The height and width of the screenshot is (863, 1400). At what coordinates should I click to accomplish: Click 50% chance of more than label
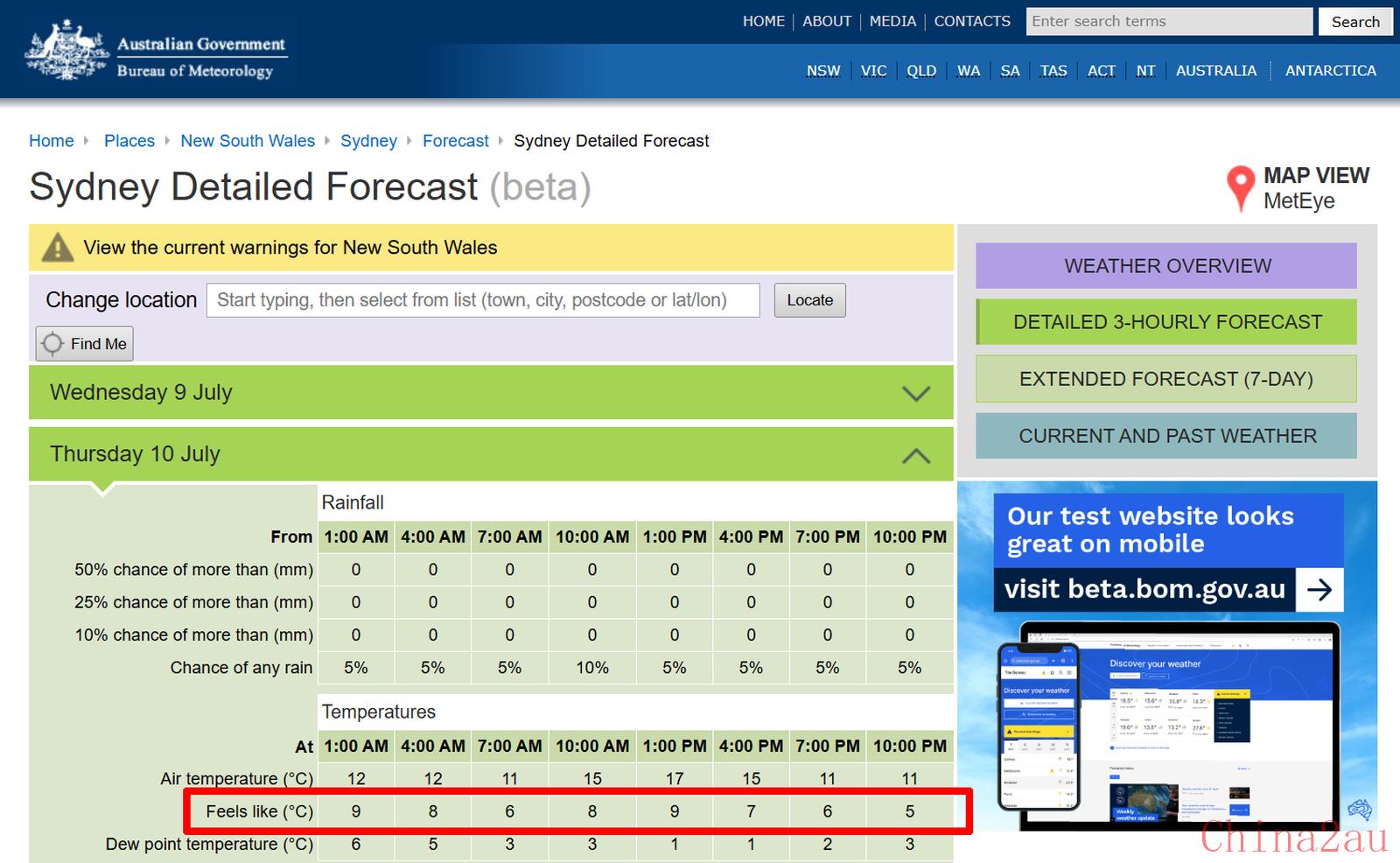(193, 570)
